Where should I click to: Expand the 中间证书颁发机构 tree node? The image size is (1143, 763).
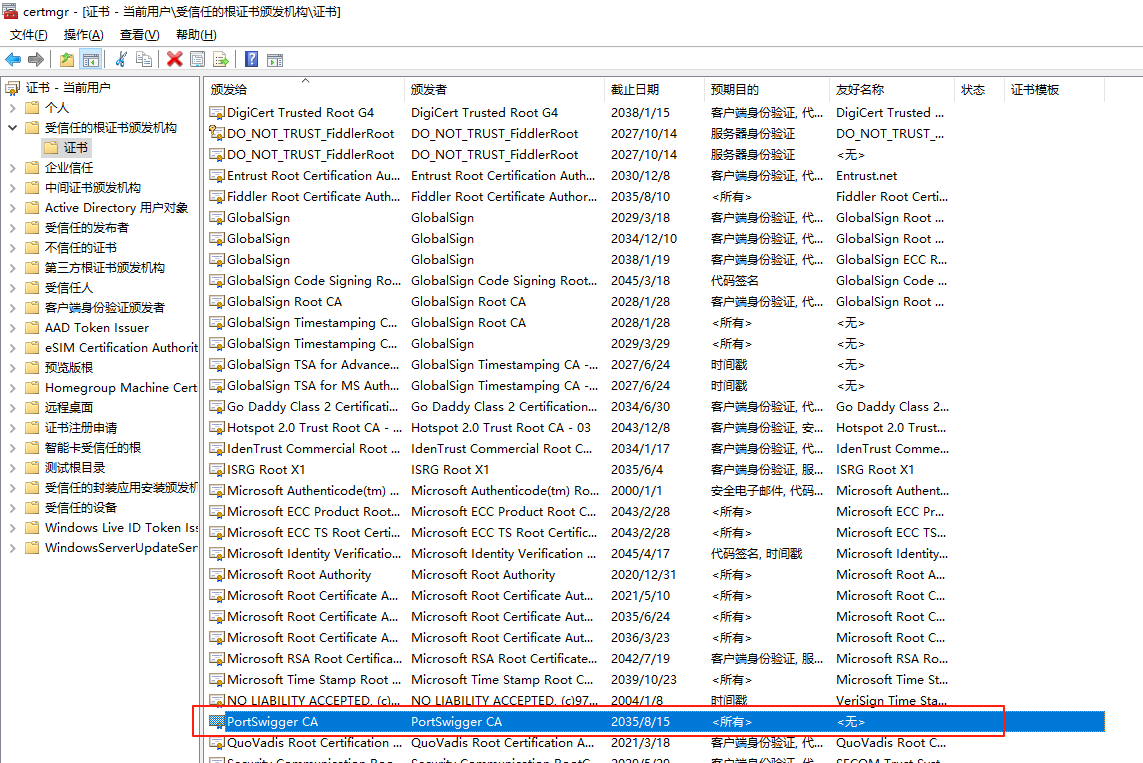pos(12,187)
